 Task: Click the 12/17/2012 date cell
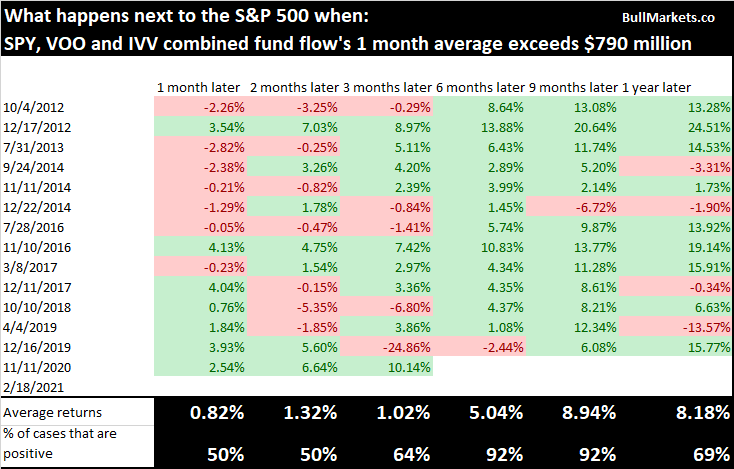pyautogui.click(x=32, y=126)
